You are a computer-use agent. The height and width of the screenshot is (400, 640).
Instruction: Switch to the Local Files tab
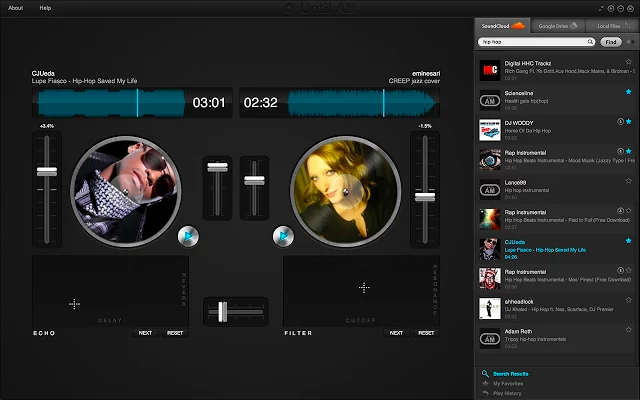click(609, 24)
